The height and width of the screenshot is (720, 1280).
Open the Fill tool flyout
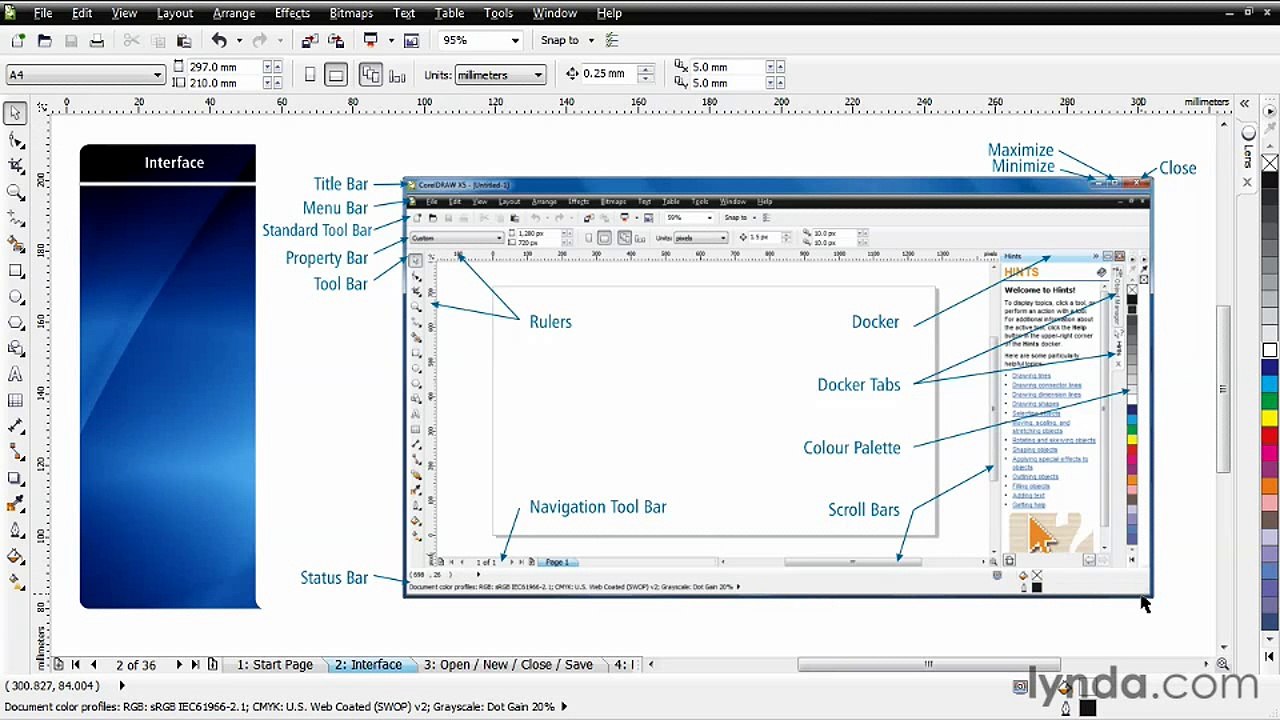[16, 557]
